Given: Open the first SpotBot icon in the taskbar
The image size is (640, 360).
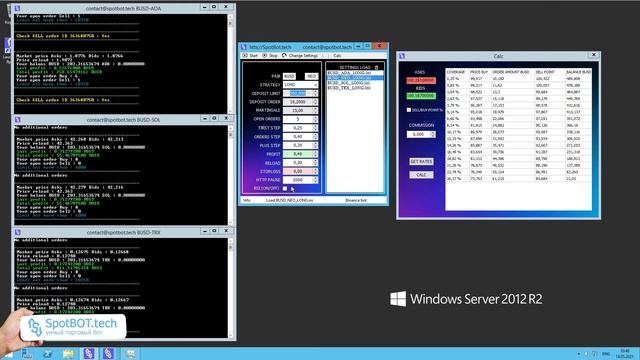Looking at the screenshot, I should (89, 353).
